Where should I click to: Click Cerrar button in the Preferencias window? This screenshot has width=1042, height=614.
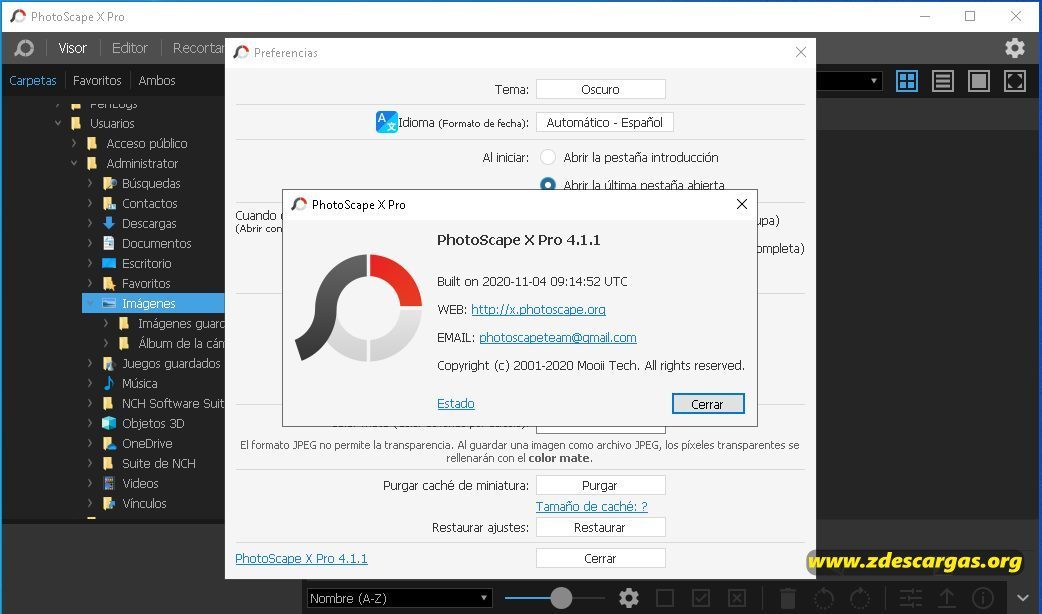600,558
